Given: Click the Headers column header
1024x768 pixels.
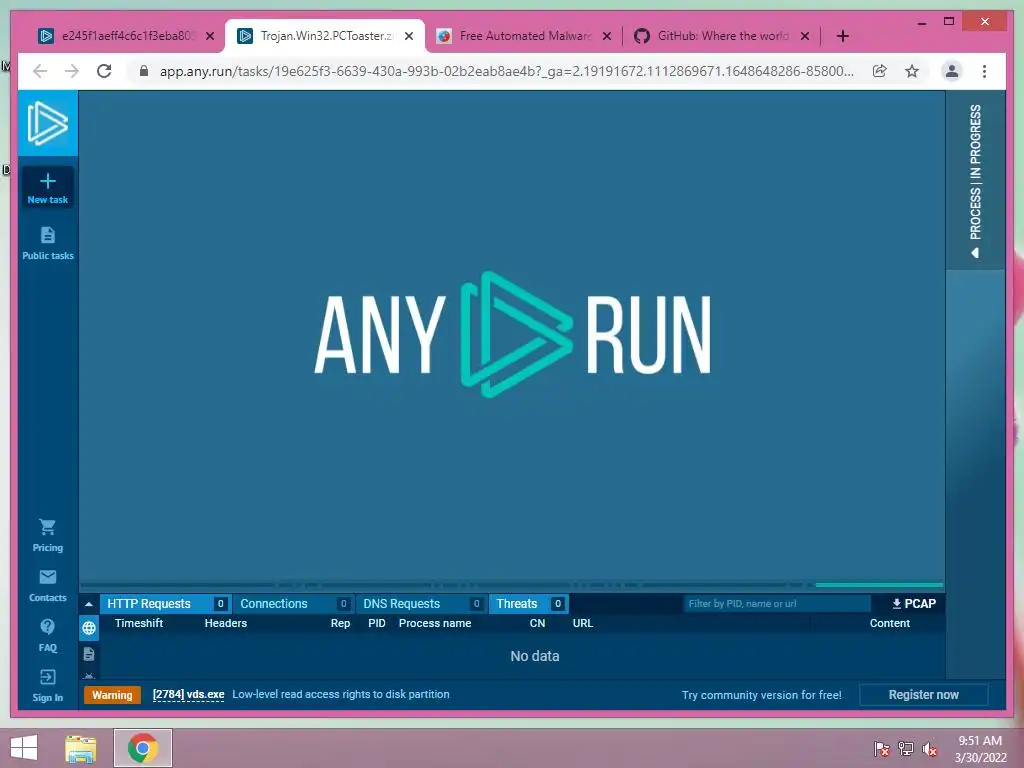Looking at the screenshot, I should click(x=225, y=623).
